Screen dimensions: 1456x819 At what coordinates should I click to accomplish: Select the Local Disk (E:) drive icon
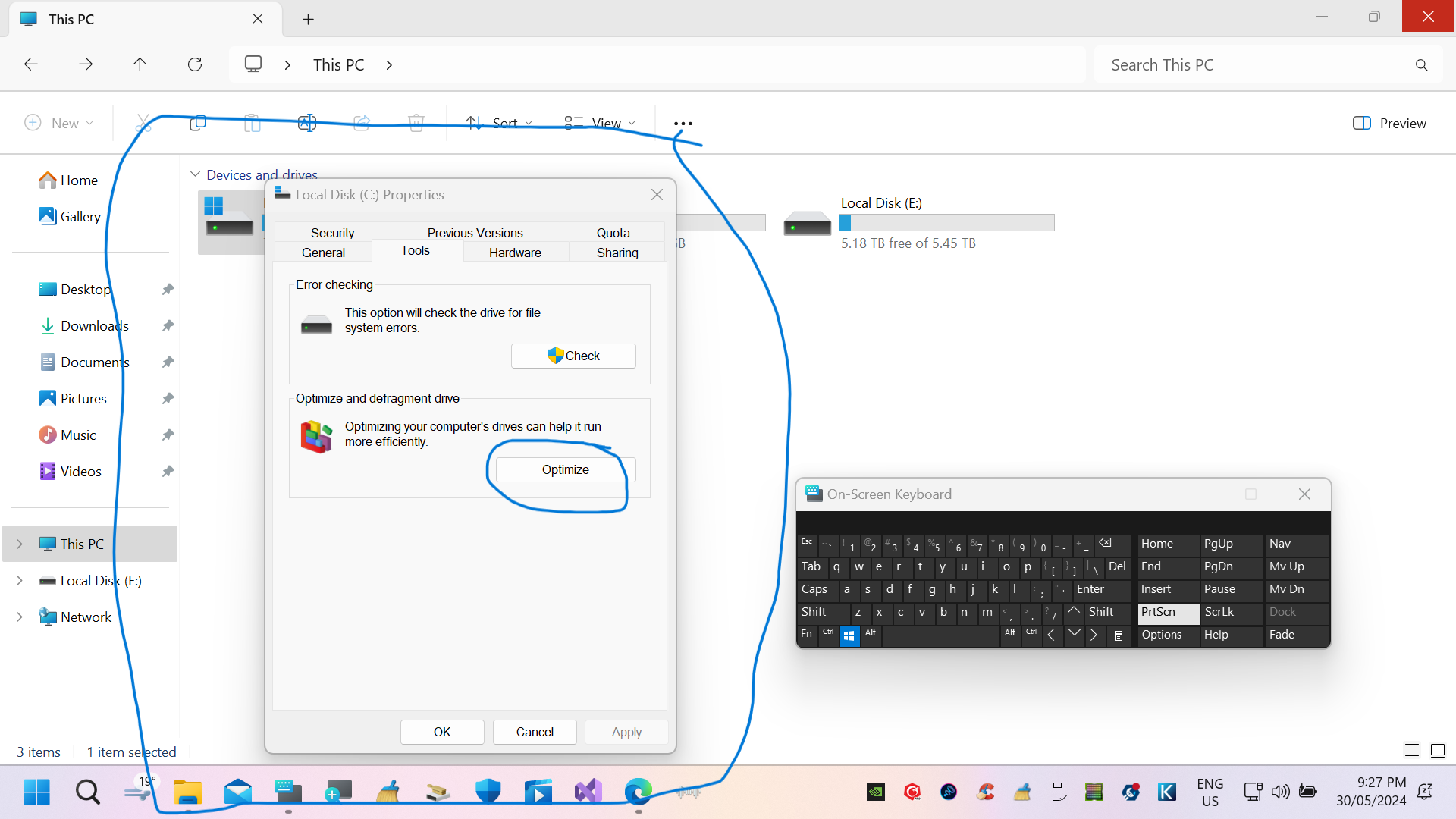coord(807,224)
